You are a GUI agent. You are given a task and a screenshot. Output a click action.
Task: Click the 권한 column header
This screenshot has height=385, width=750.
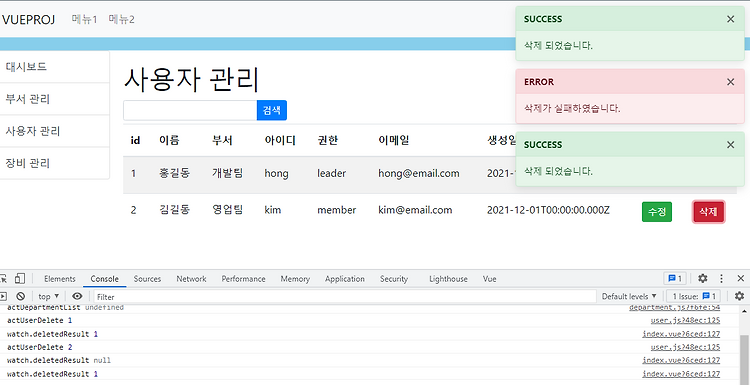coord(328,140)
